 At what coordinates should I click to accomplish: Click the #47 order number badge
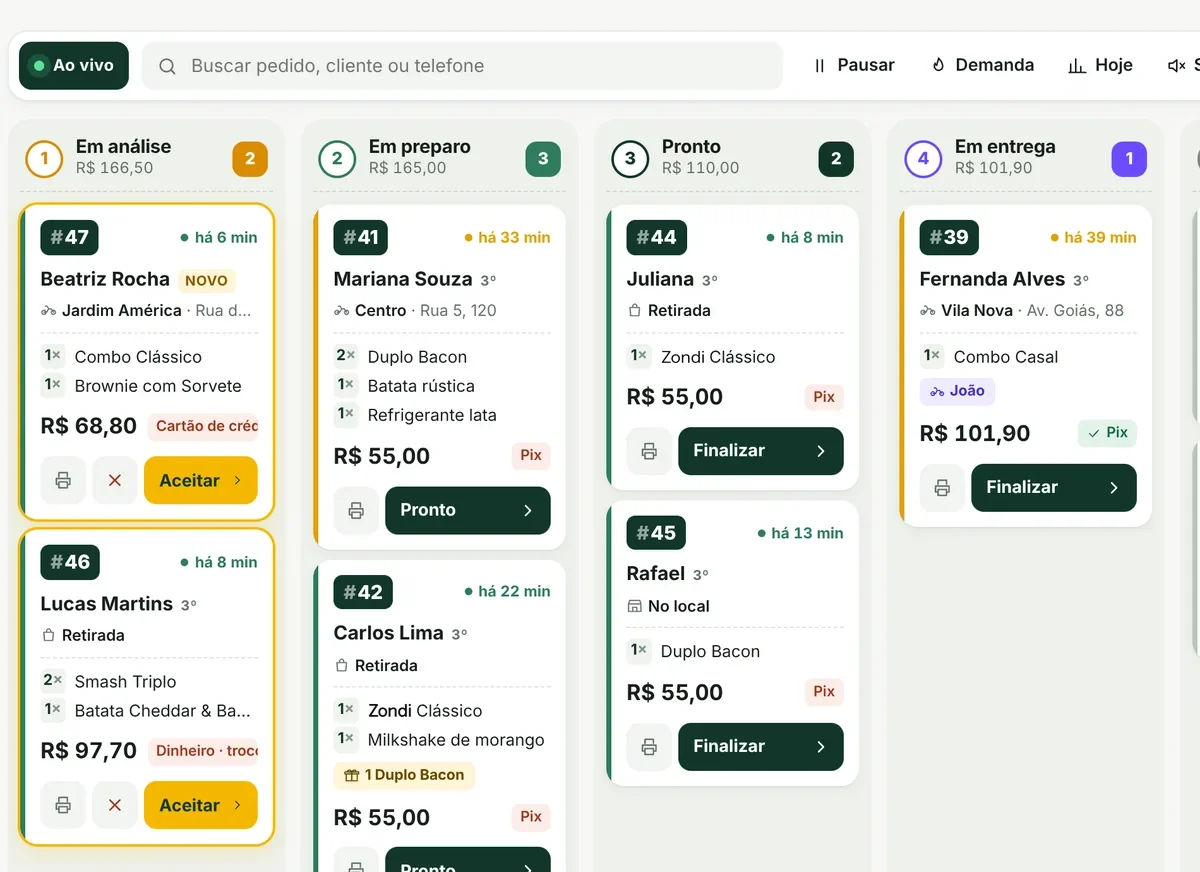[x=69, y=237]
